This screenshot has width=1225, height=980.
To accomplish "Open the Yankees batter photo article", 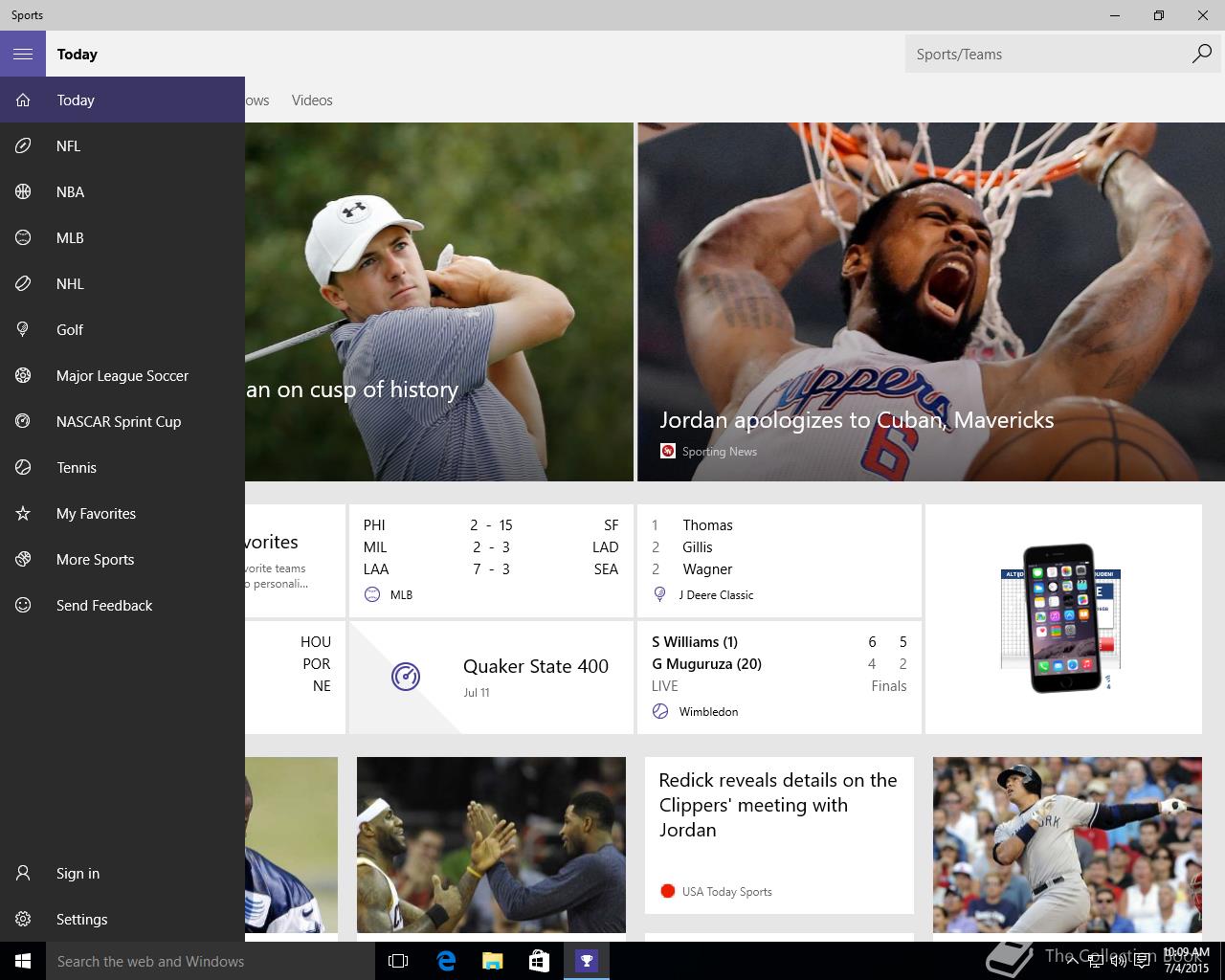I will [1067, 845].
